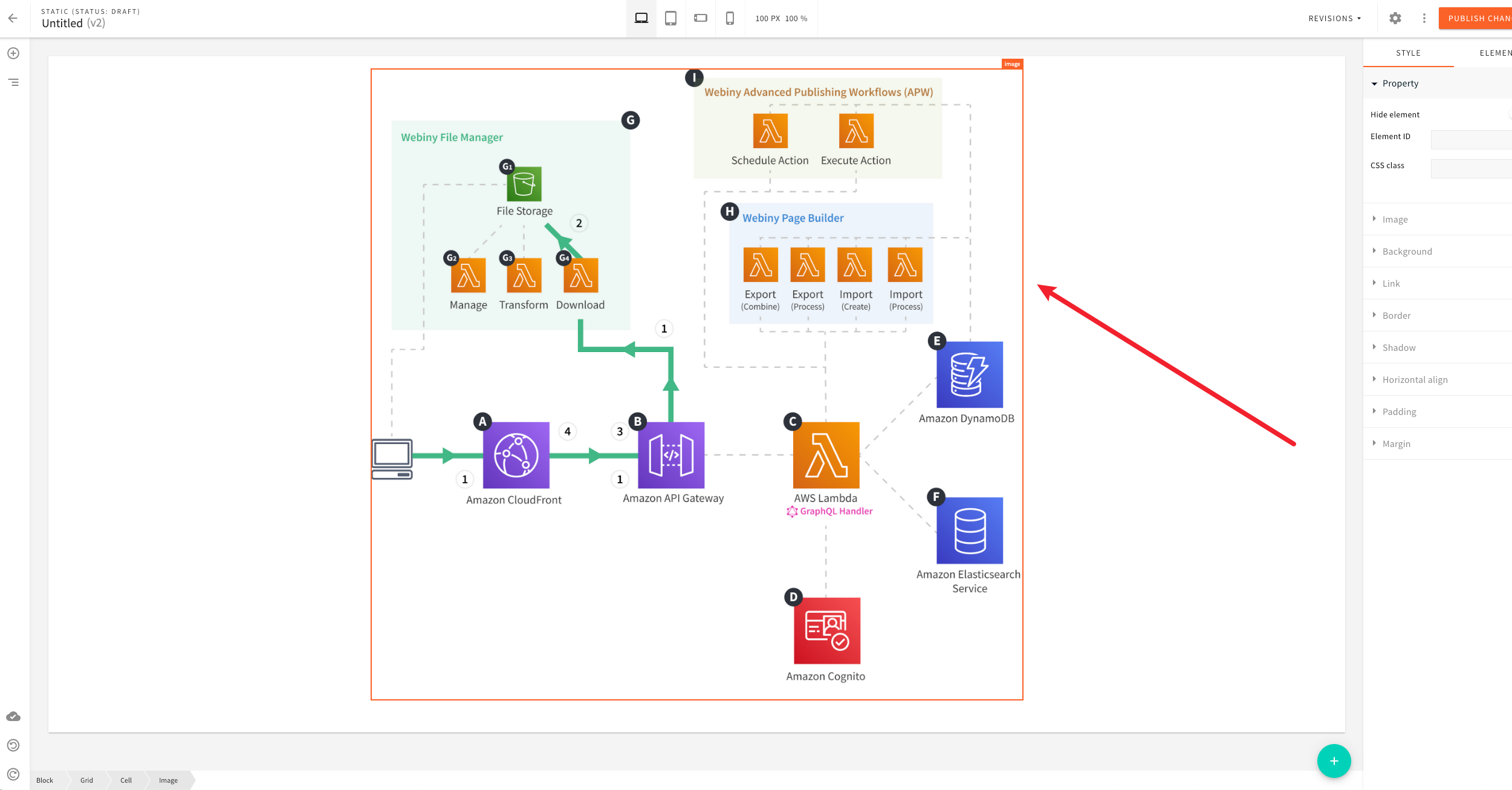Select the STYLE tab
Screen dimensions: 1512x790
coord(1408,53)
